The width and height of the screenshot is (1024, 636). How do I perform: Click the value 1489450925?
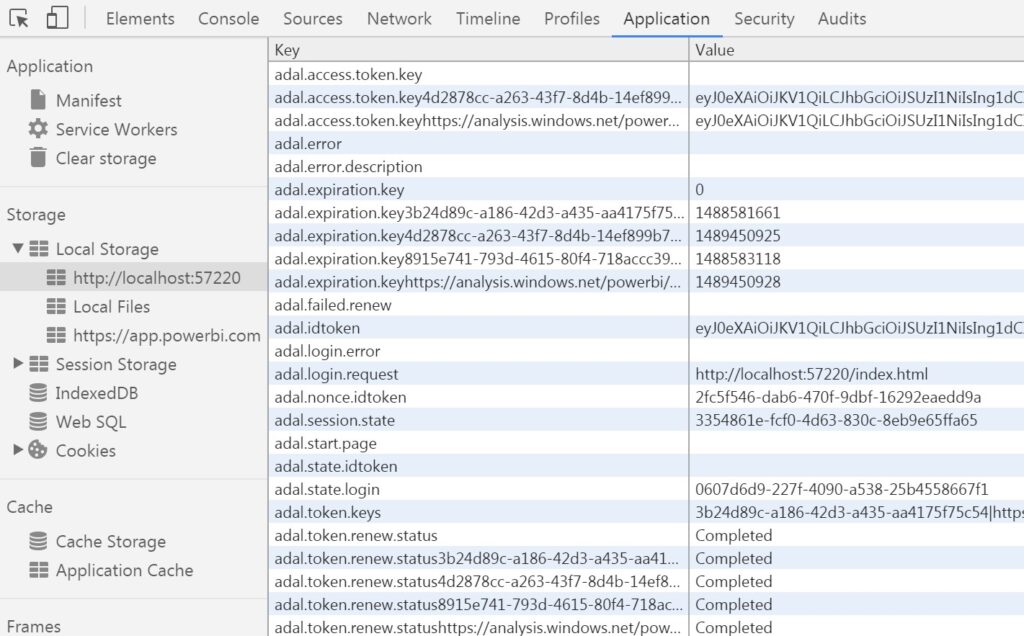pyautogui.click(x=737, y=236)
